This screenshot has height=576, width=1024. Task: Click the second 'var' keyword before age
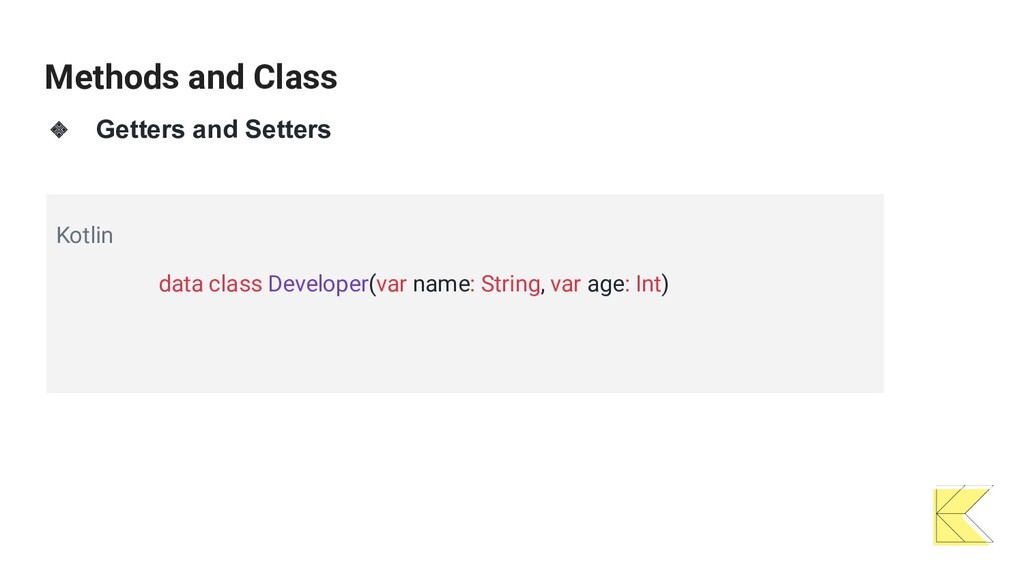click(x=566, y=284)
